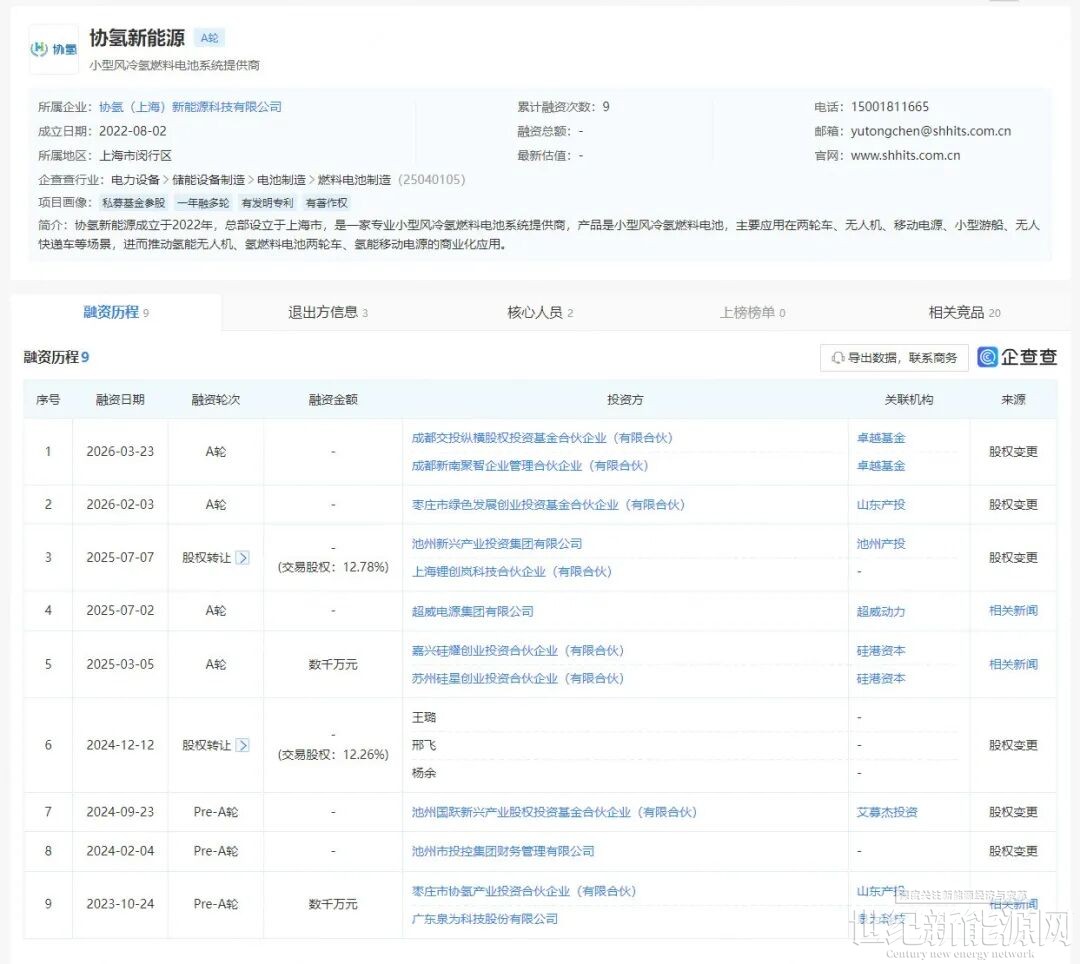Image resolution: width=1080 pixels, height=964 pixels.
Task: Open investor 广东泉为科技股份有限公司 link
Action: [484, 919]
